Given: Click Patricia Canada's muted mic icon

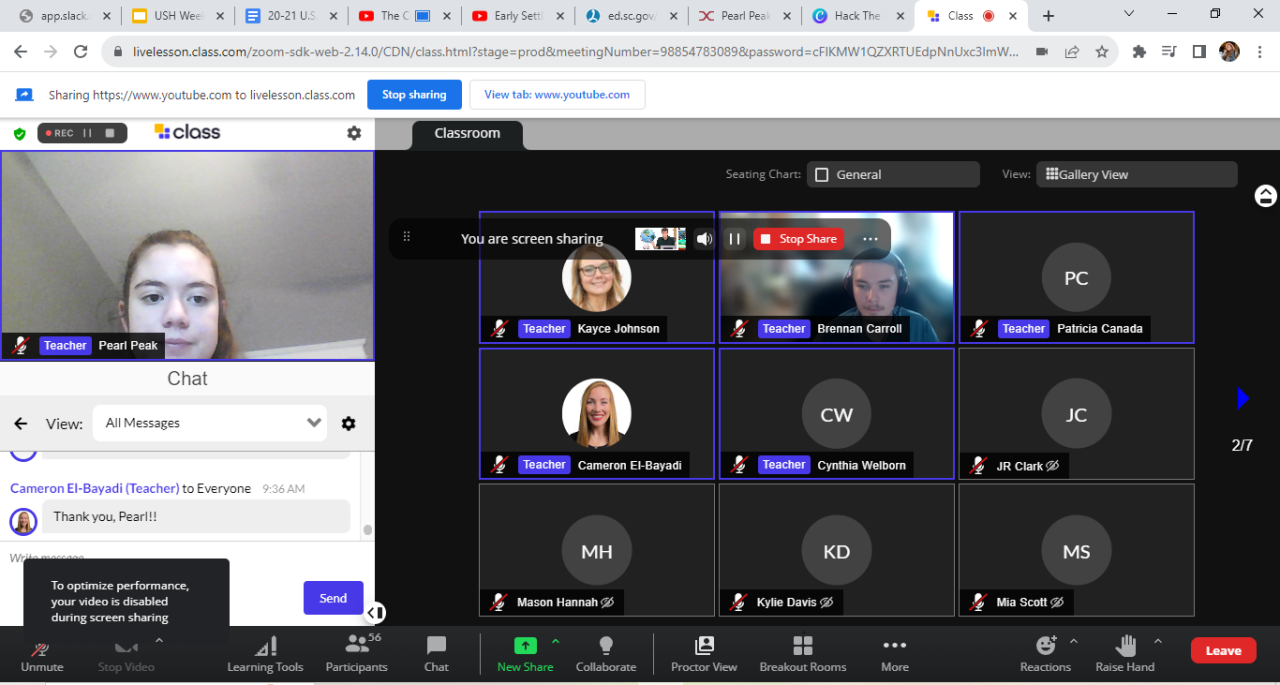Looking at the screenshot, I should pyautogui.click(x=978, y=328).
